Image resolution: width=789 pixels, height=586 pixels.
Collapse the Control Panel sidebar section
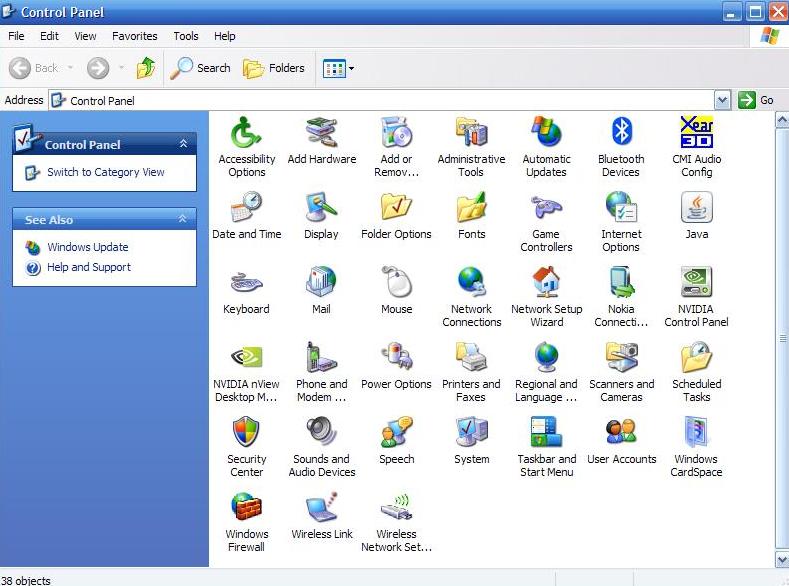click(184, 144)
